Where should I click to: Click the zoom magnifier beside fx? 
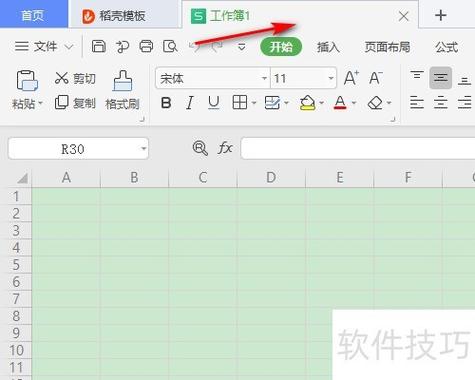[x=200, y=148]
